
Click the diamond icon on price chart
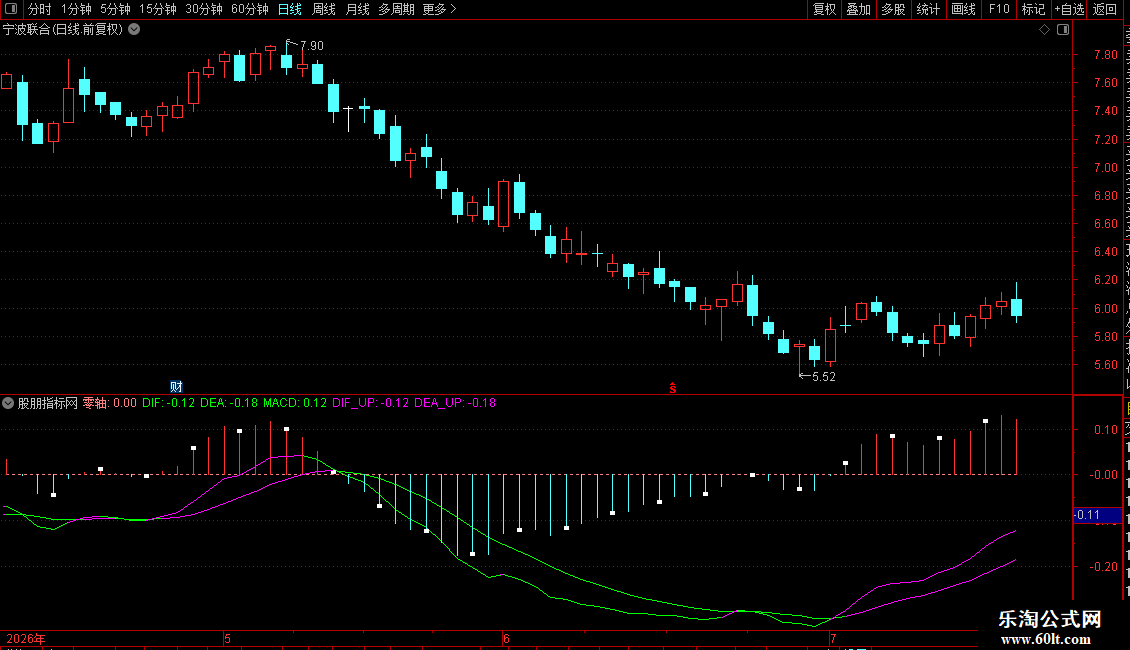[x=1044, y=30]
